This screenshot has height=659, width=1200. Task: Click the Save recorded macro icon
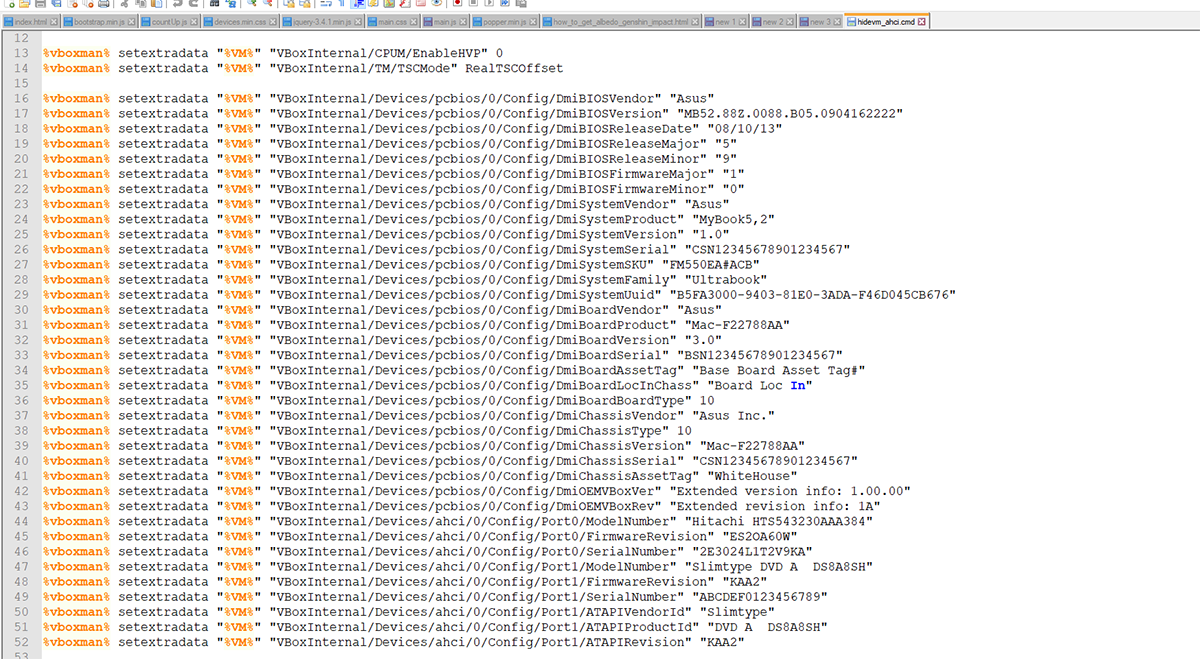coord(521,4)
